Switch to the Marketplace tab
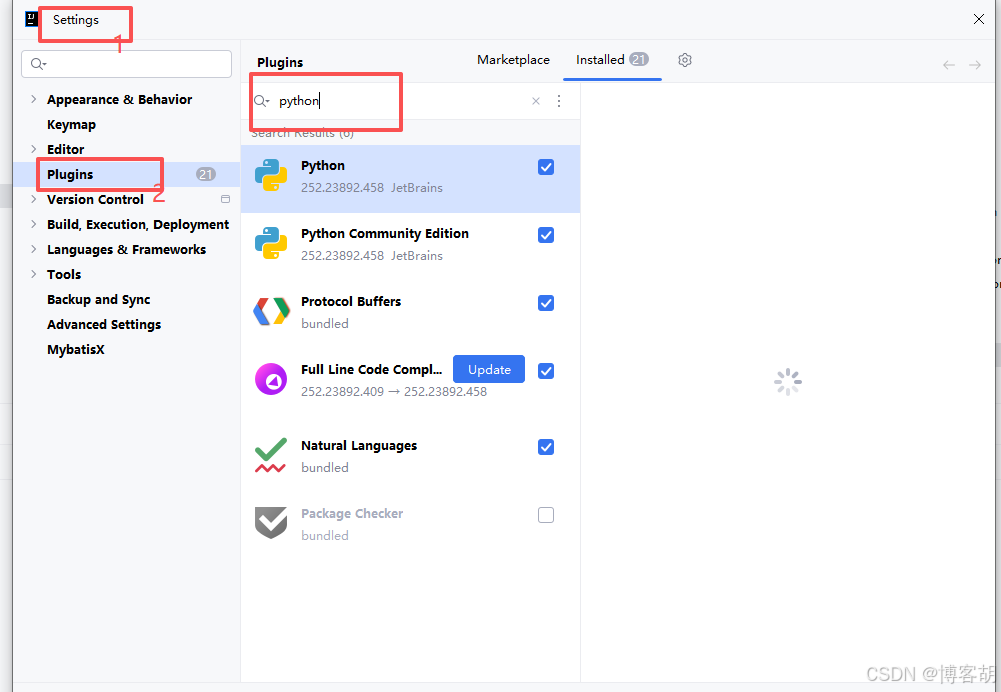This screenshot has width=1001, height=692. [x=513, y=60]
